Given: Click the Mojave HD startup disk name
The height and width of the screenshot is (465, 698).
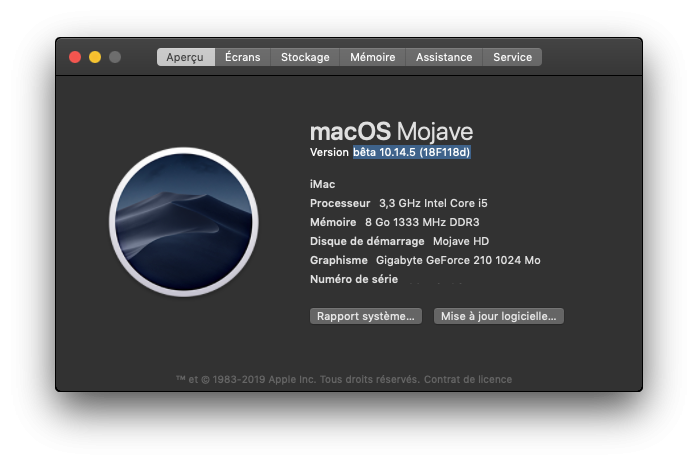Looking at the screenshot, I should [x=461, y=241].
